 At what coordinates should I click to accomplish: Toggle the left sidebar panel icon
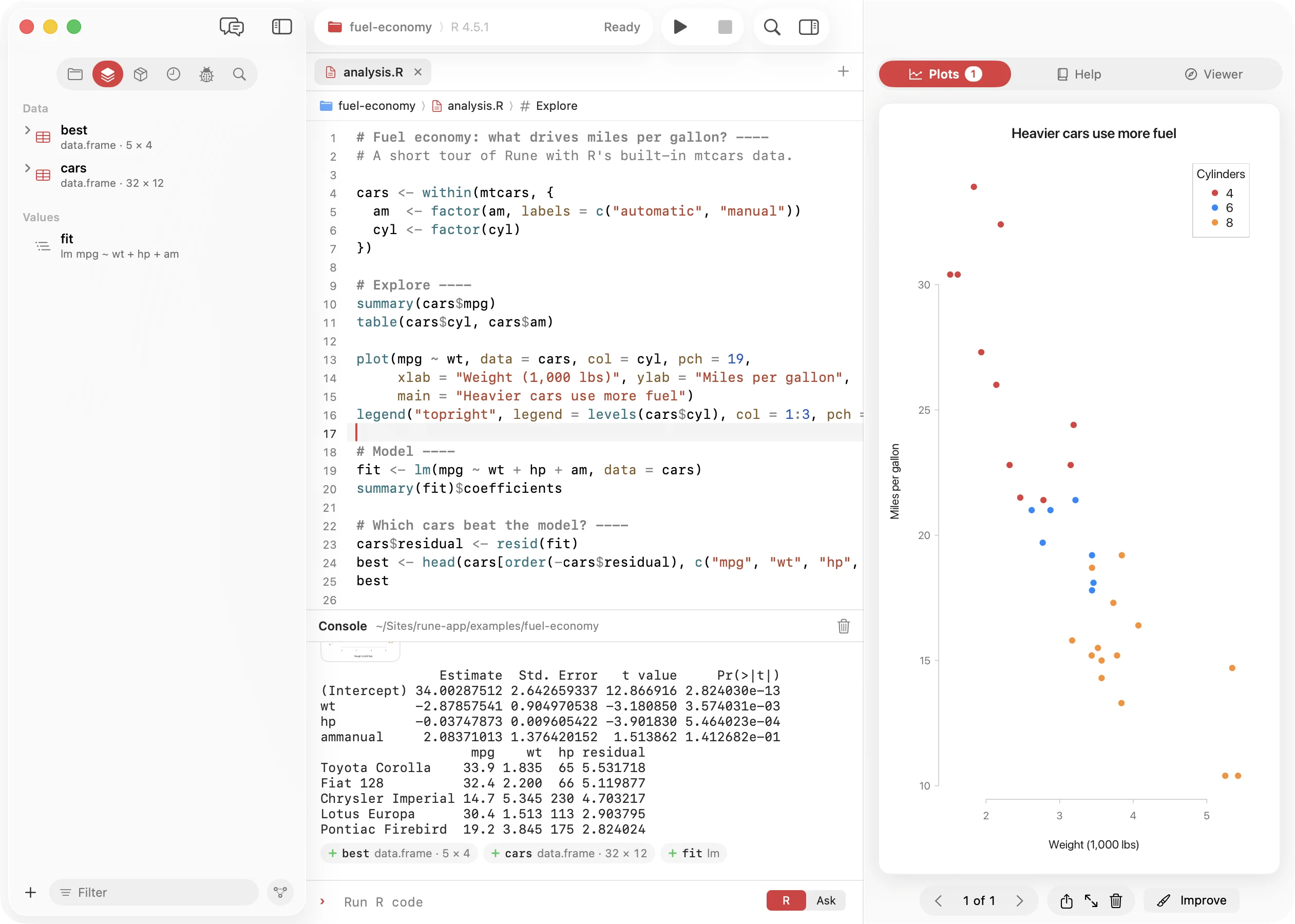[282, 27]
